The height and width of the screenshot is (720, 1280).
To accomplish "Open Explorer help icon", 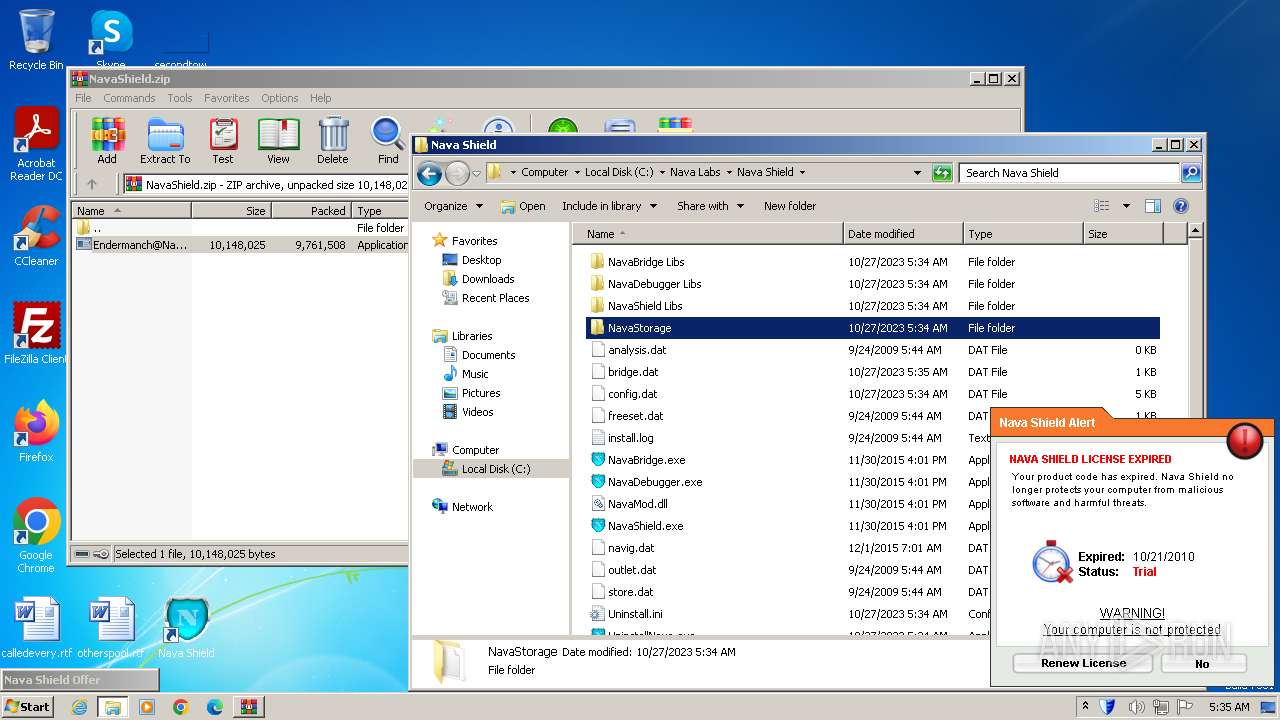I will (1180, 206).
